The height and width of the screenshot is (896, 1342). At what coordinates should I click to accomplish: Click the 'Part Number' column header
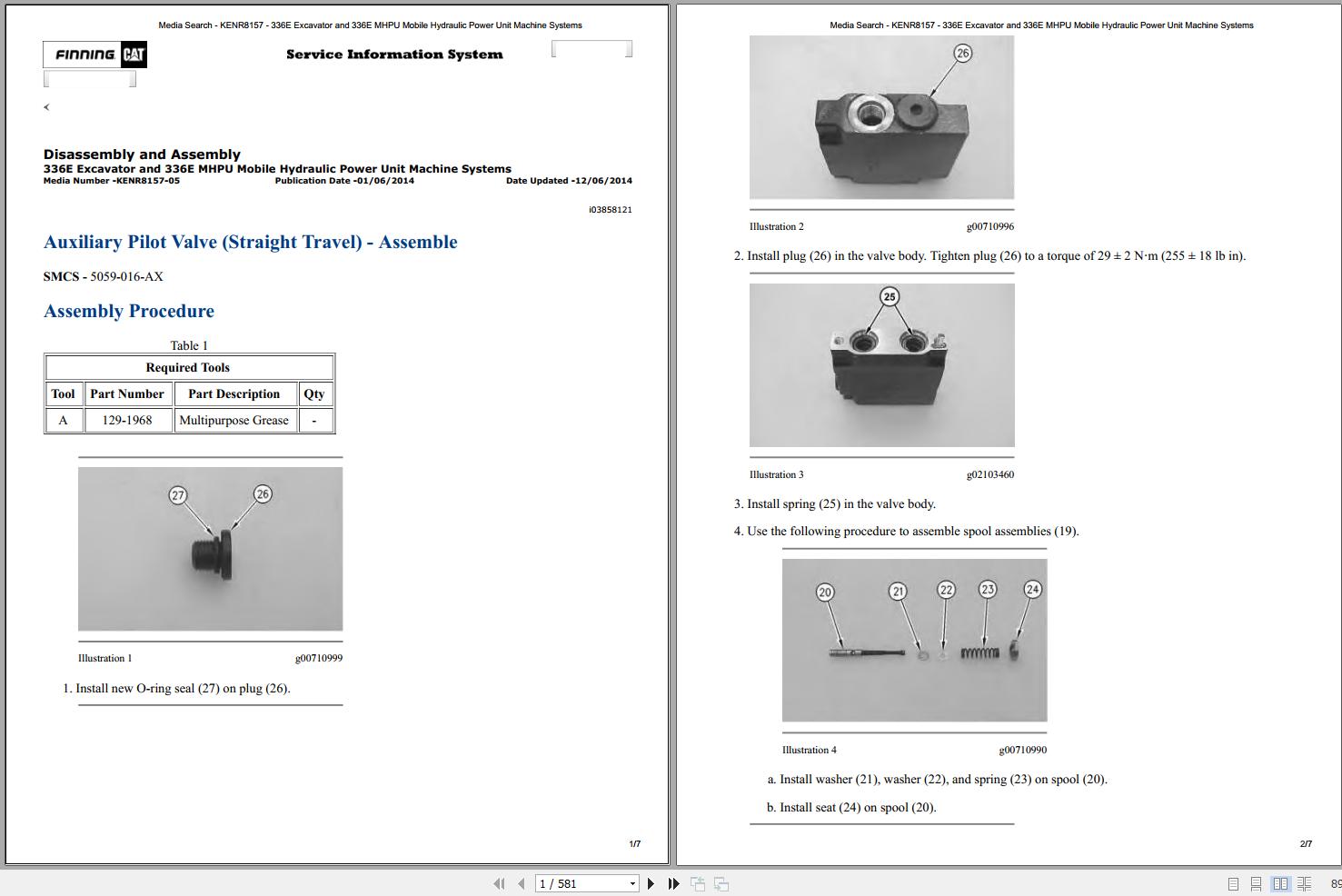pyautogui.click(x=127, y=393)
